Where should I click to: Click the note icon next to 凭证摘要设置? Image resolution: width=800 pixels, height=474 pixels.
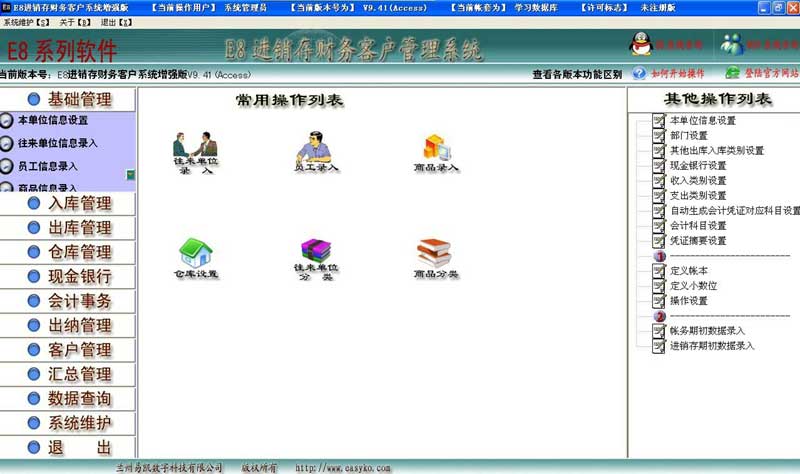pyautogui.click(x=659, y=240)
